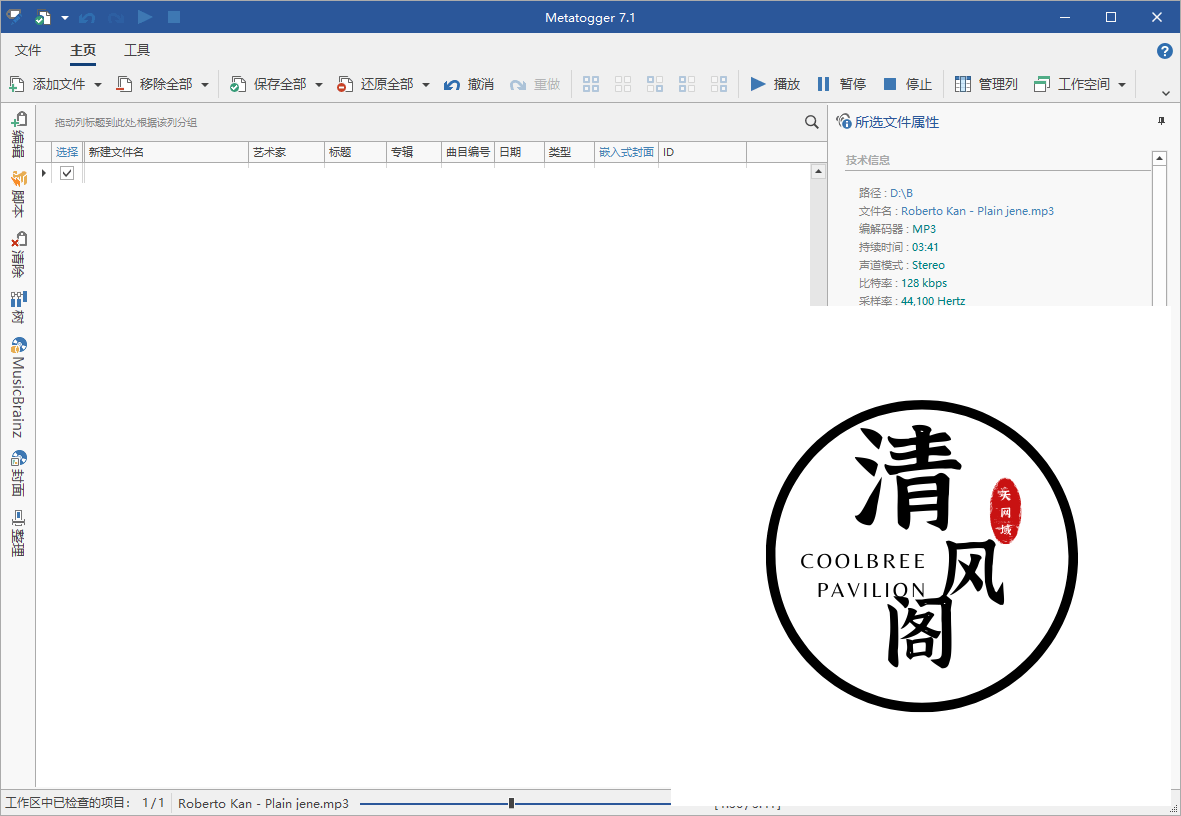The height and width of the screenshot is (816, 1181).
Task: Click the magnifier search icon above grid
Action: click(811, 122)
